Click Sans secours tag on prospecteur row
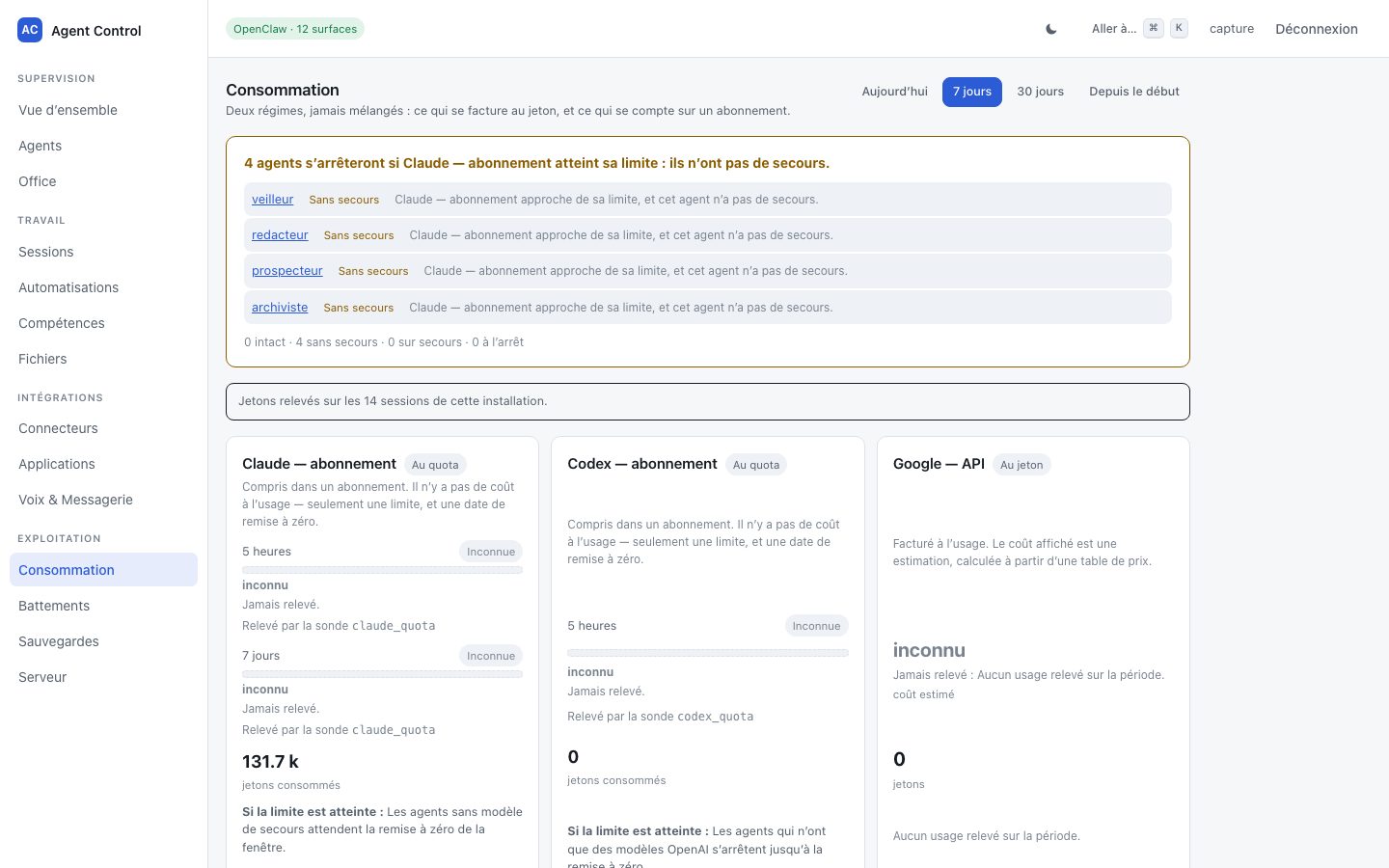 [373, 271]
